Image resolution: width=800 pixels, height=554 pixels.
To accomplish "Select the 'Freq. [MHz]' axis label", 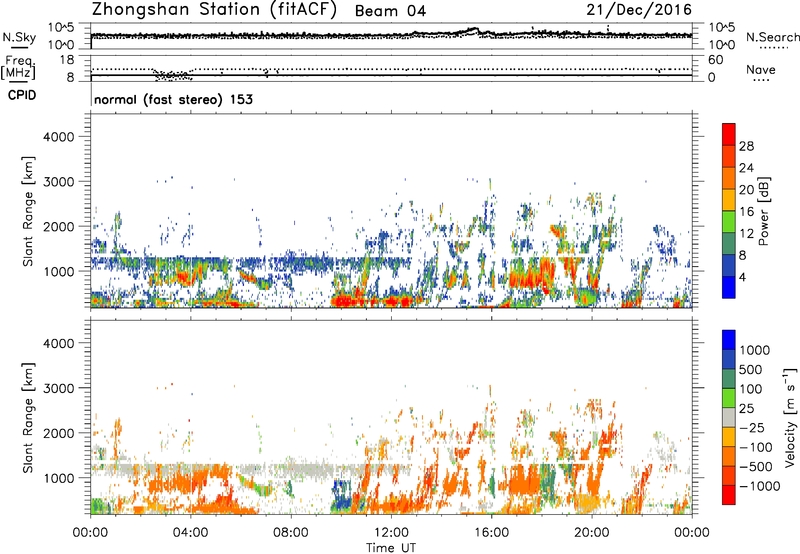I will click(x=18, y=67).
